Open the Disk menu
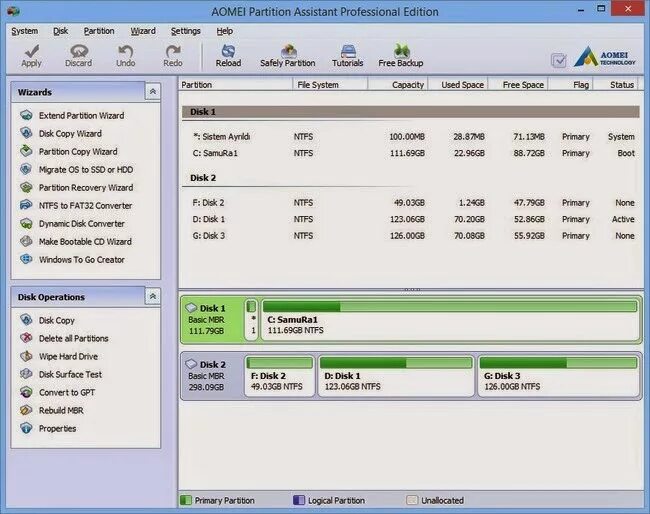 click(61, 31)
